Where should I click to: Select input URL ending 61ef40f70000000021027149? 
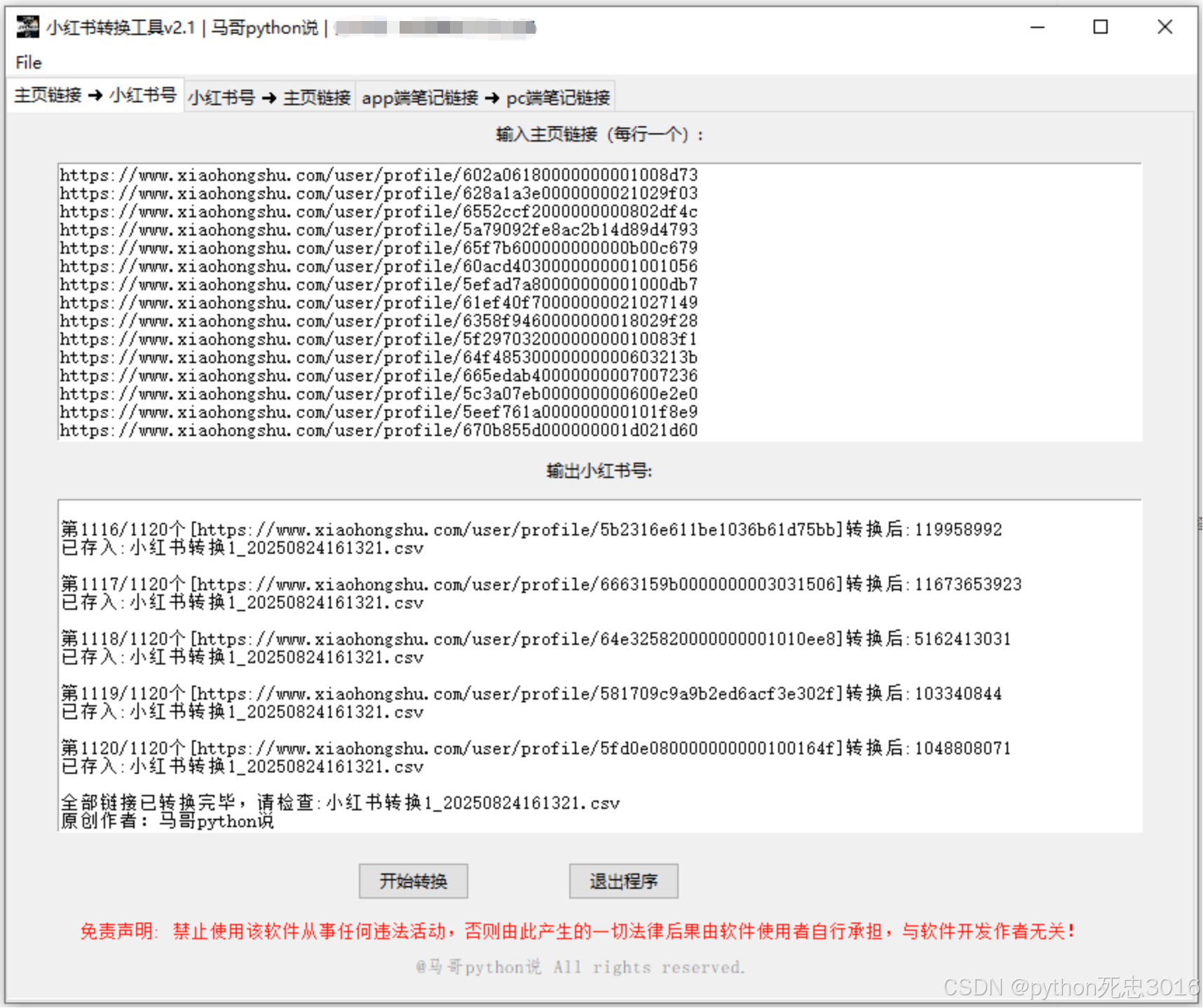coord(379,302)
